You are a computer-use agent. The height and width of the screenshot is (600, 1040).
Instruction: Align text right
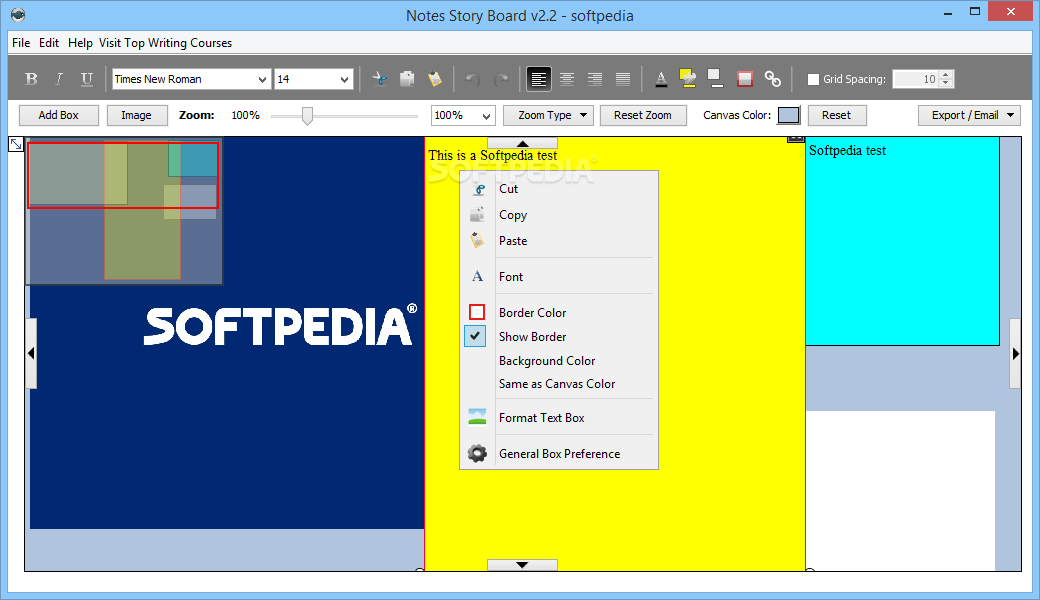pos(595,79)
